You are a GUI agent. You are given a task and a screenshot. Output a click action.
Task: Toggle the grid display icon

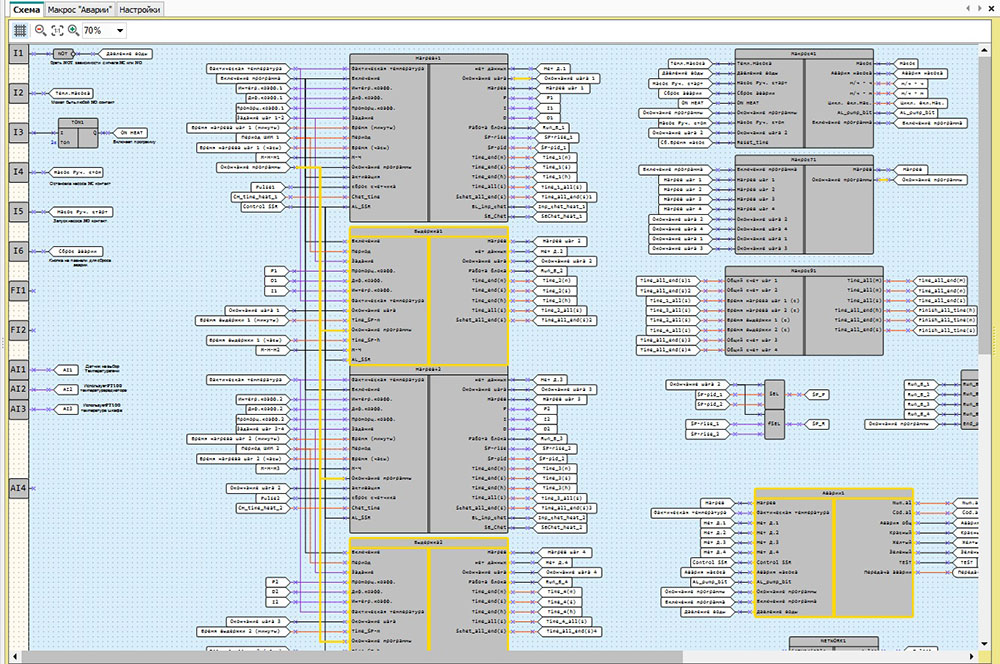(20, 31)
